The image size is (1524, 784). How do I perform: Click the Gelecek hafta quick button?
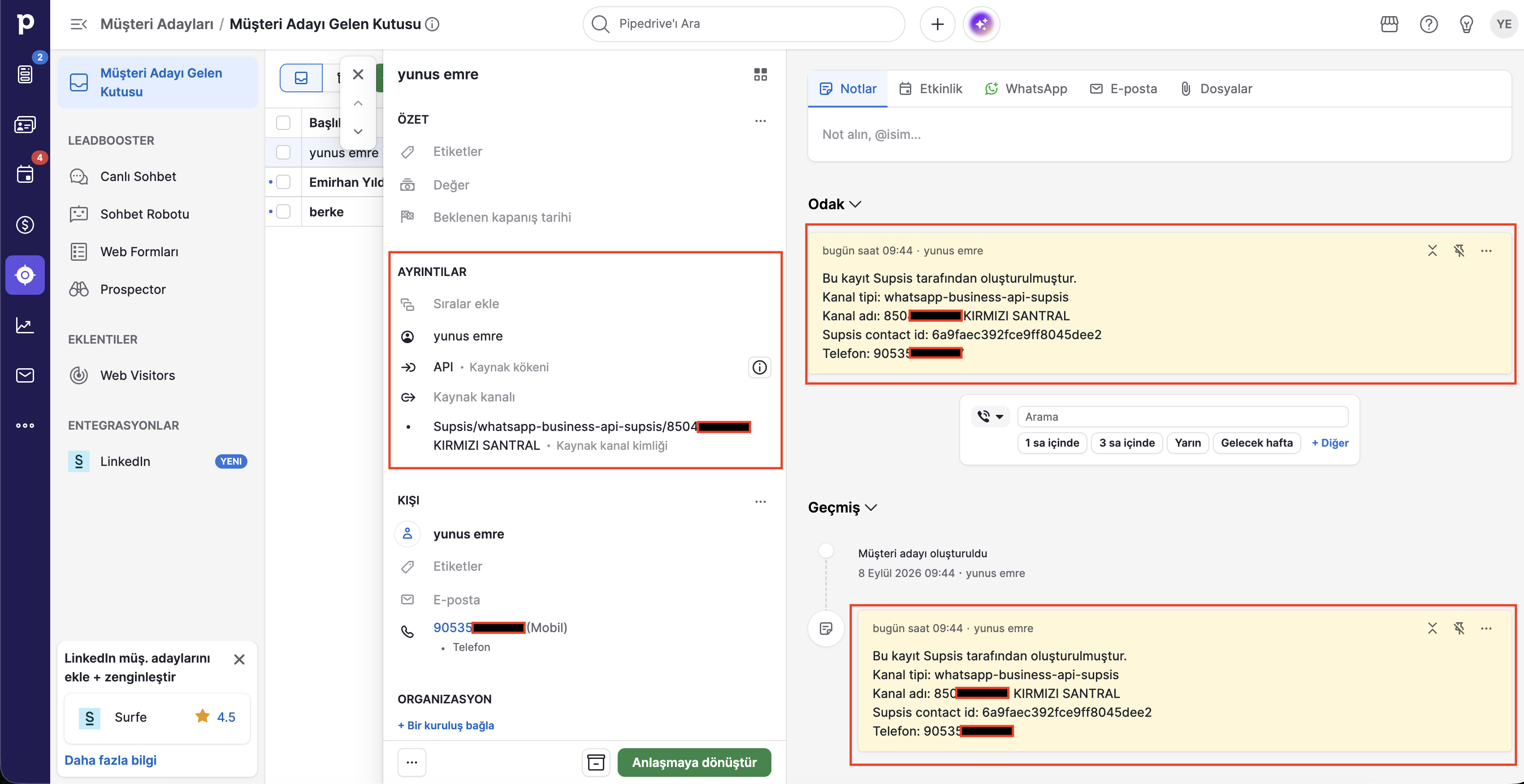point(1256,443)
